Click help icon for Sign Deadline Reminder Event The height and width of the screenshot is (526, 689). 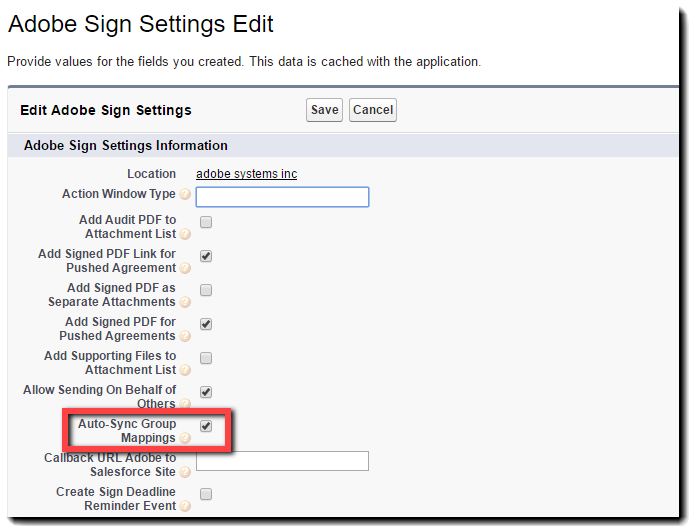click(x=185, y=507)
